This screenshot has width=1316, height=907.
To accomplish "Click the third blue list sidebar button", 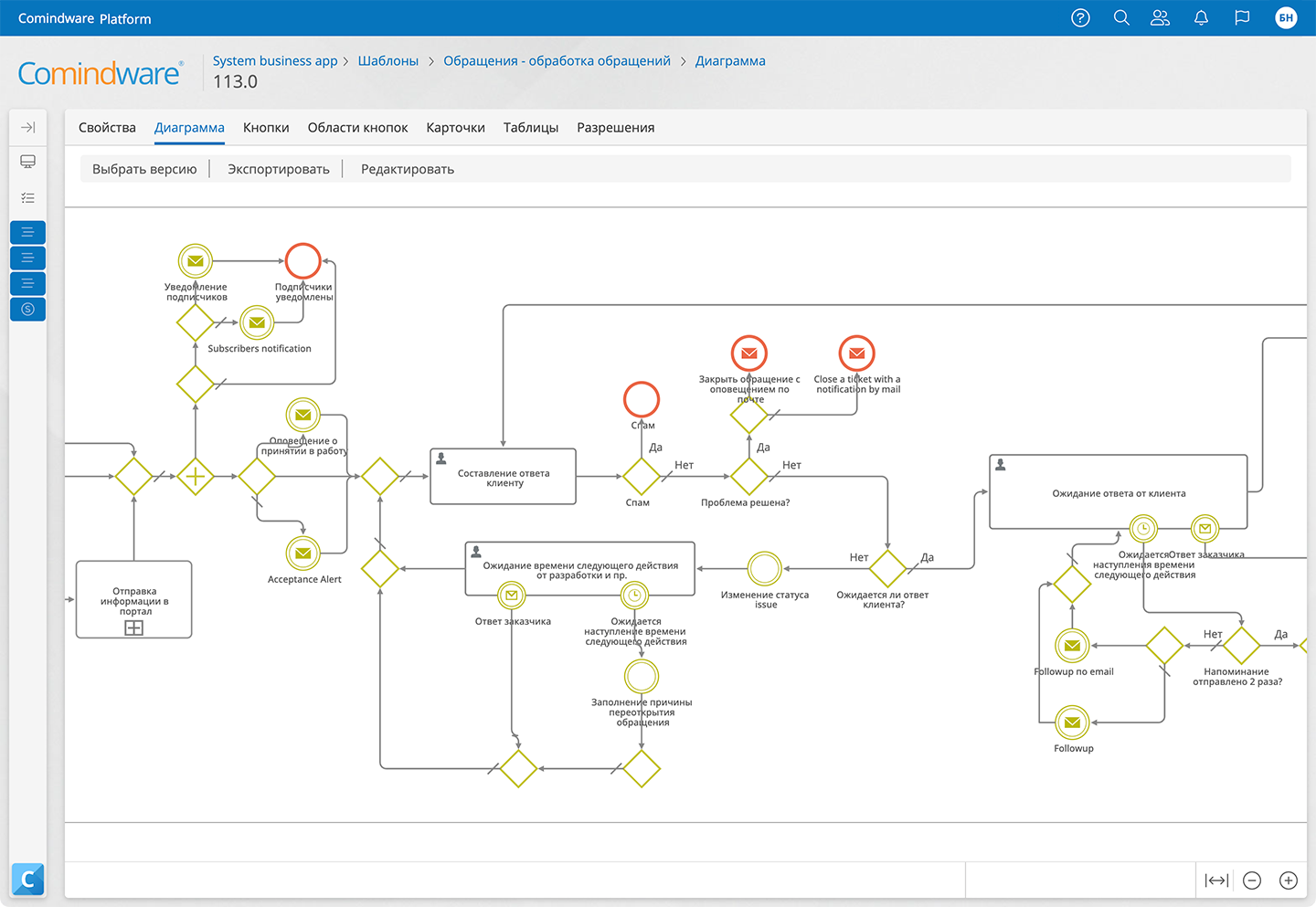I will coord(28,283).
